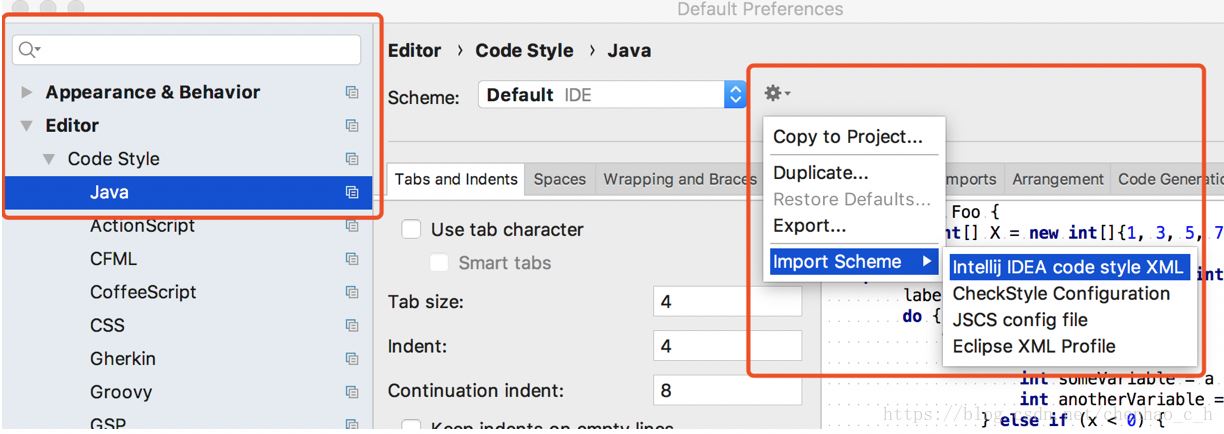Click the Tab size input field
1224x434 pixels.
pyautogui.click(x=726, y=302)
